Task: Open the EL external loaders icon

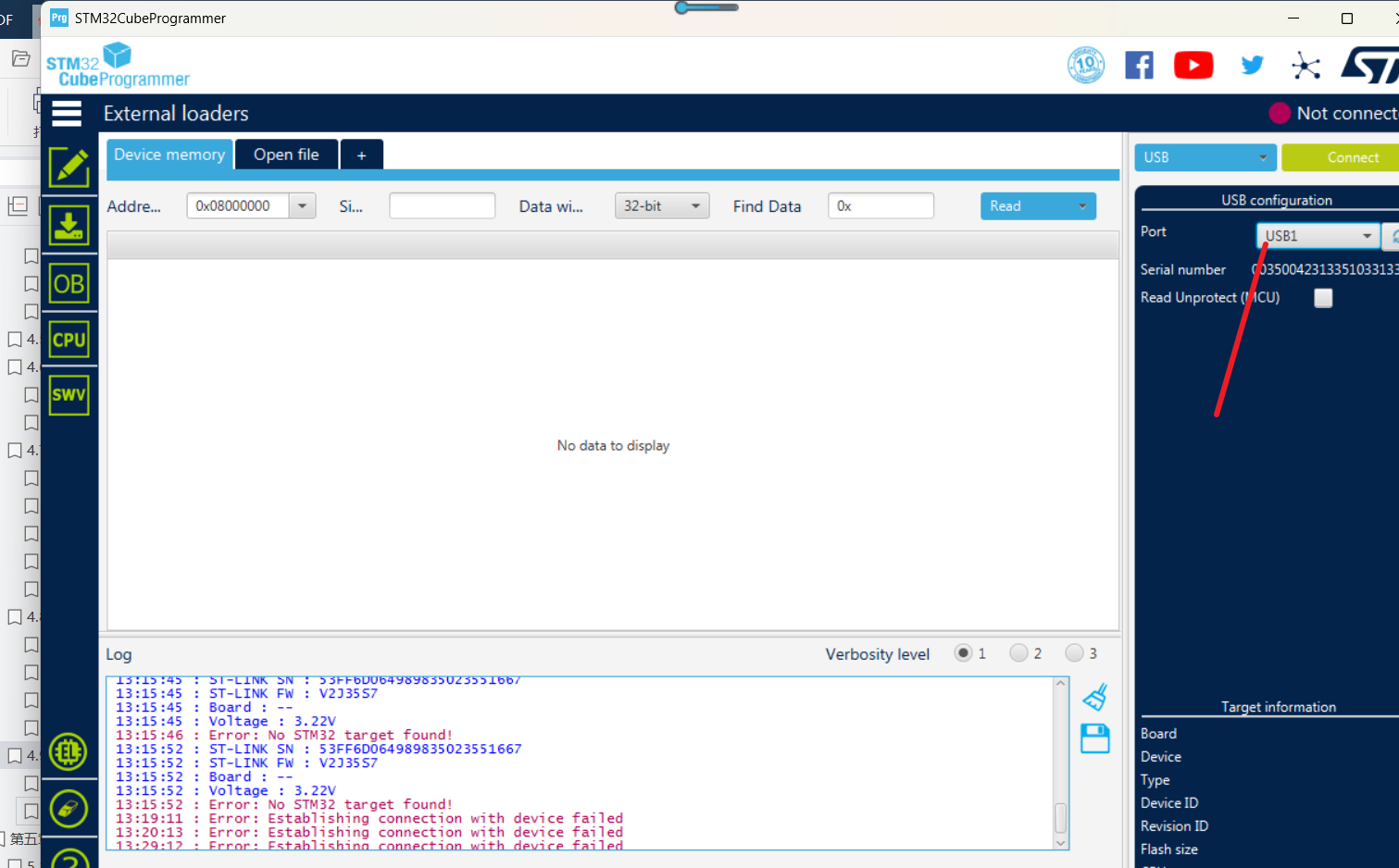Action: (x=69, y=752)
